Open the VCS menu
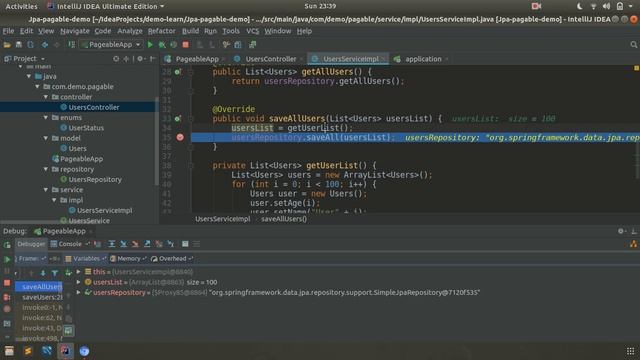This screenshot has height=360, width=640. click(252, 31)
